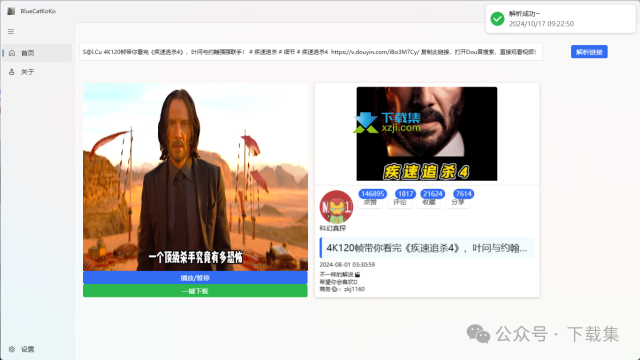Click the home icon in sidebar
640x360 pixels.
[12, 53]
